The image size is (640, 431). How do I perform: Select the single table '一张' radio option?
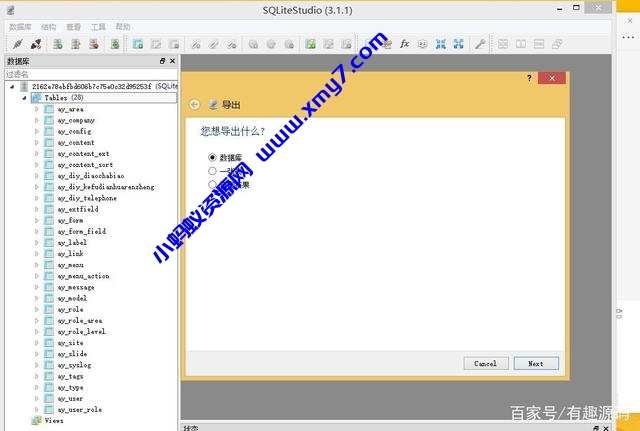[x=212, y=171]
